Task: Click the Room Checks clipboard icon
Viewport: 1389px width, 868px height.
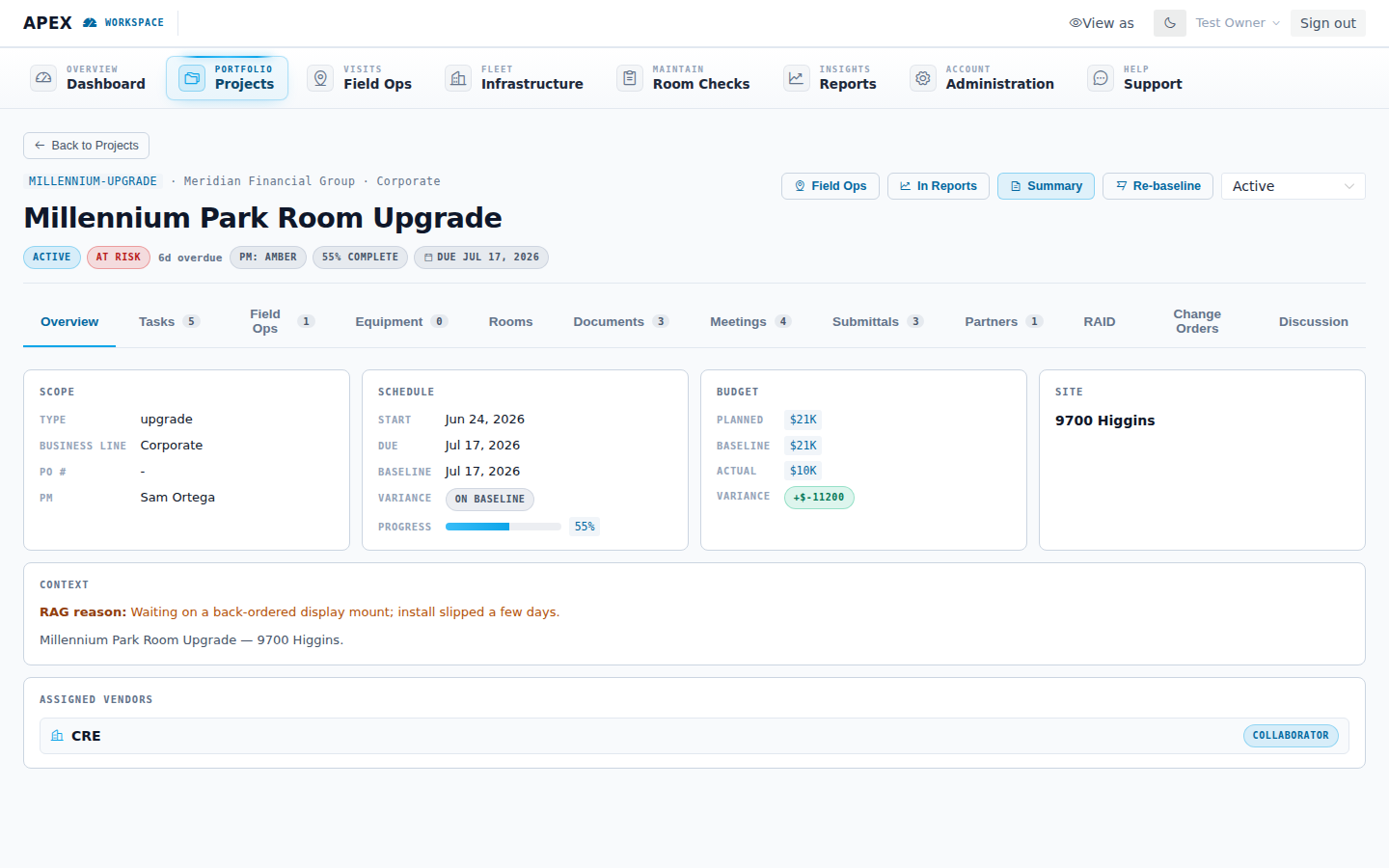Action: pos(630,78)
